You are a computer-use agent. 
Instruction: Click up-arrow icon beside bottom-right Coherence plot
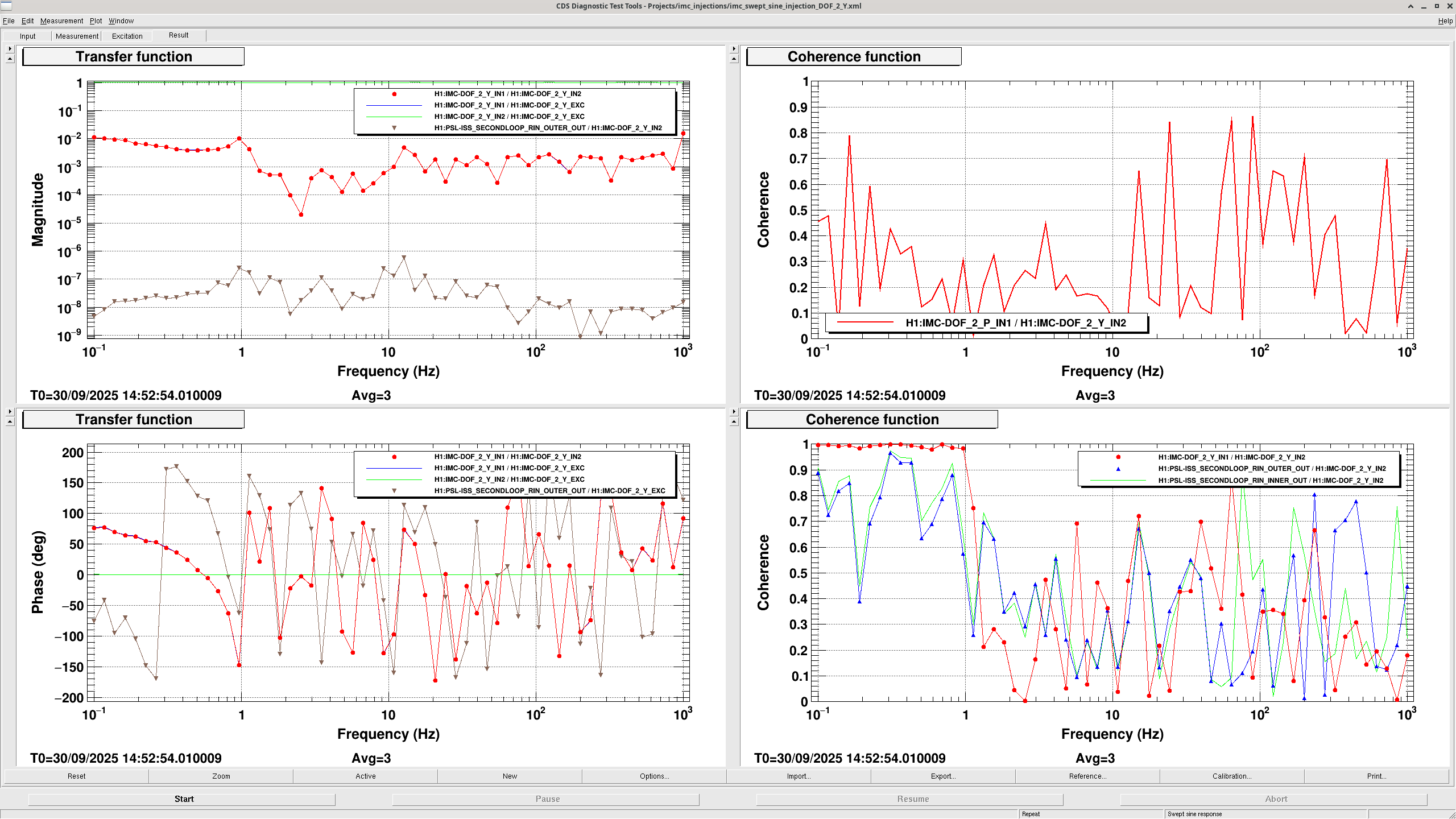pos(734,421)
